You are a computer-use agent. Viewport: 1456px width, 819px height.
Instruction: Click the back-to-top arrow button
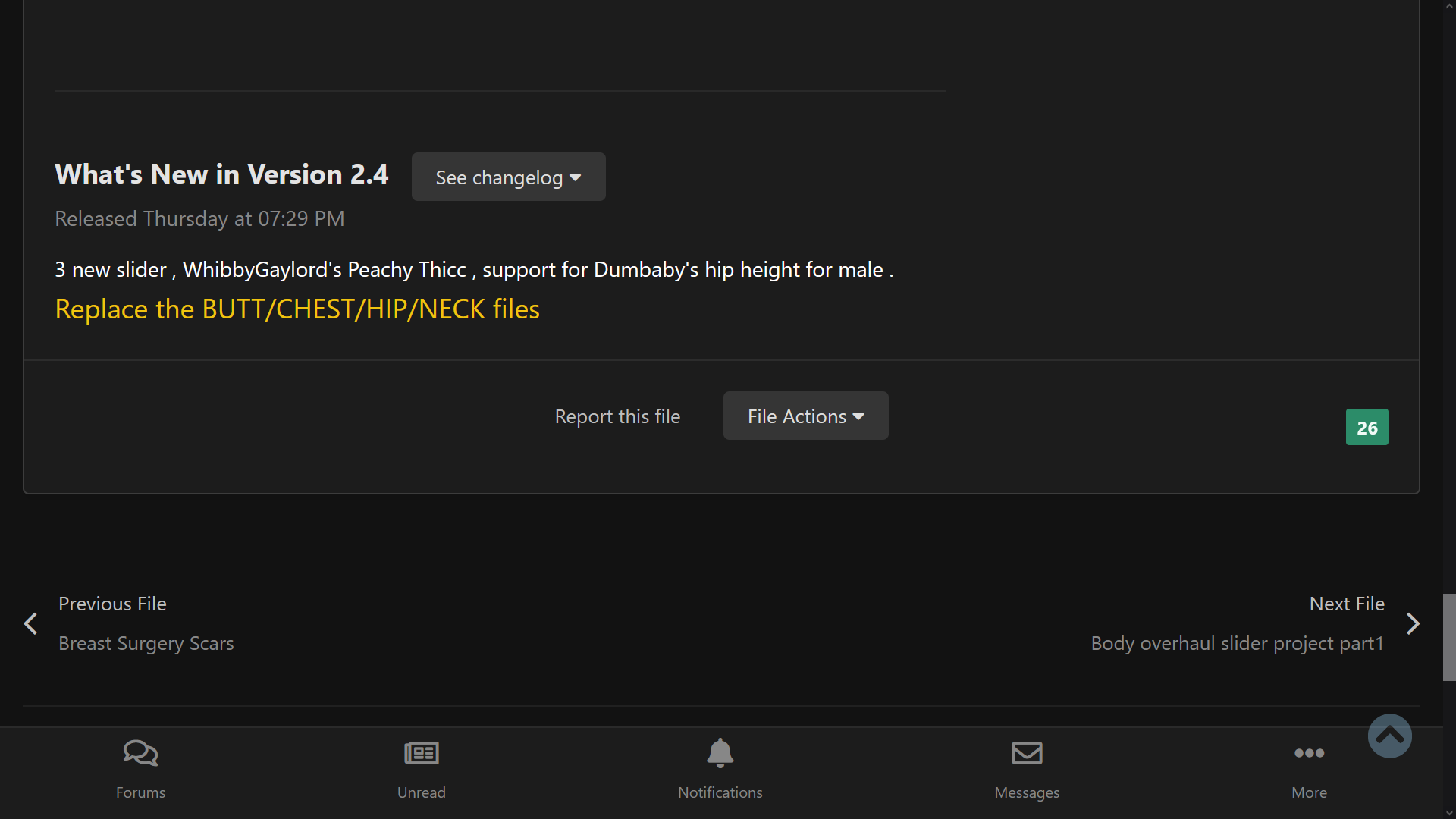tap(1390, 736)
